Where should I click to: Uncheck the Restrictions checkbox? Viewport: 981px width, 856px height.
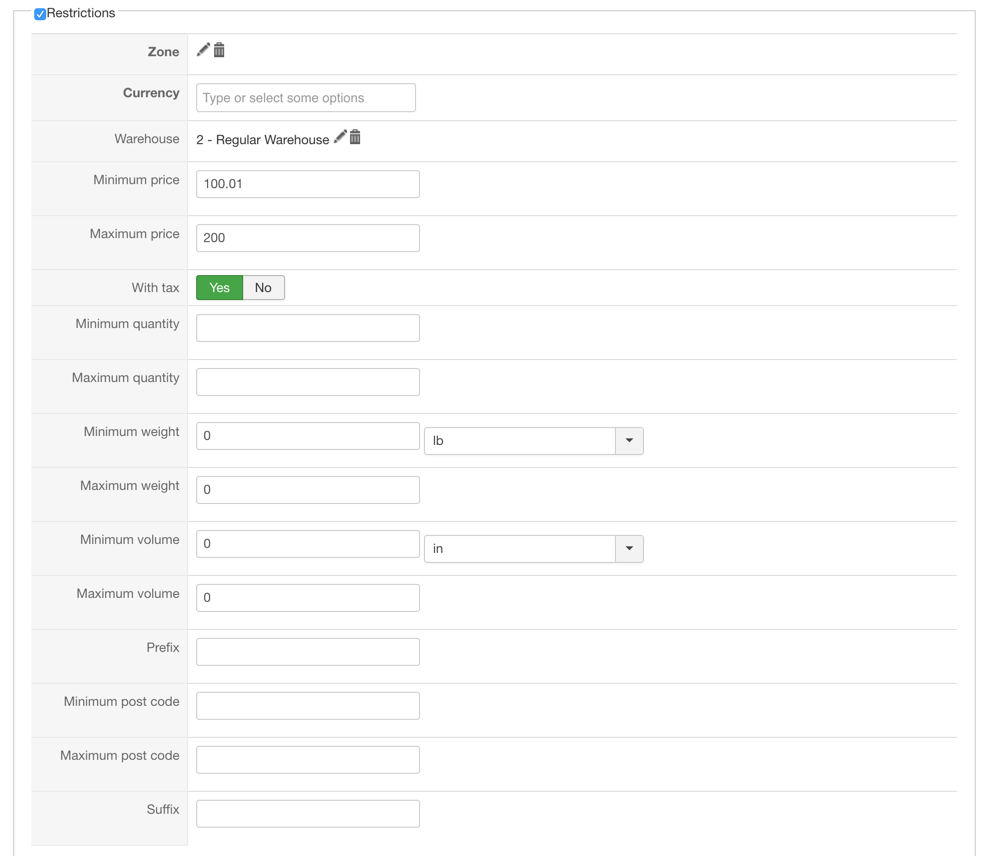click(40, 14)
